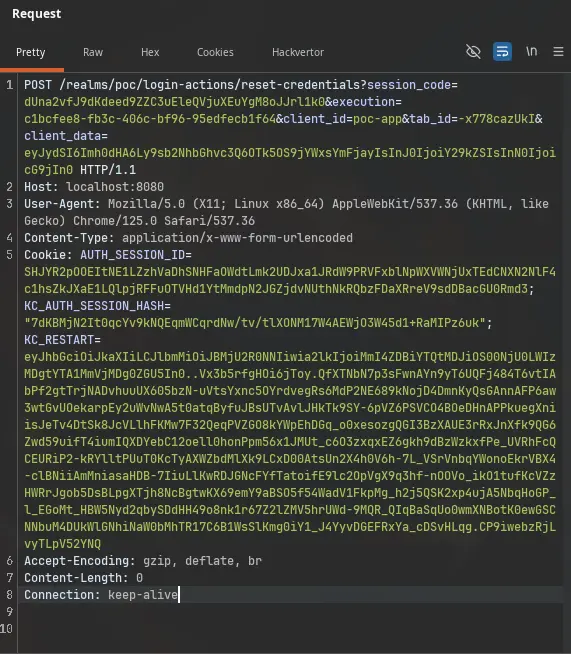
Task: Toggle the word wrap icon button
Action: click(x=502, y=52)
